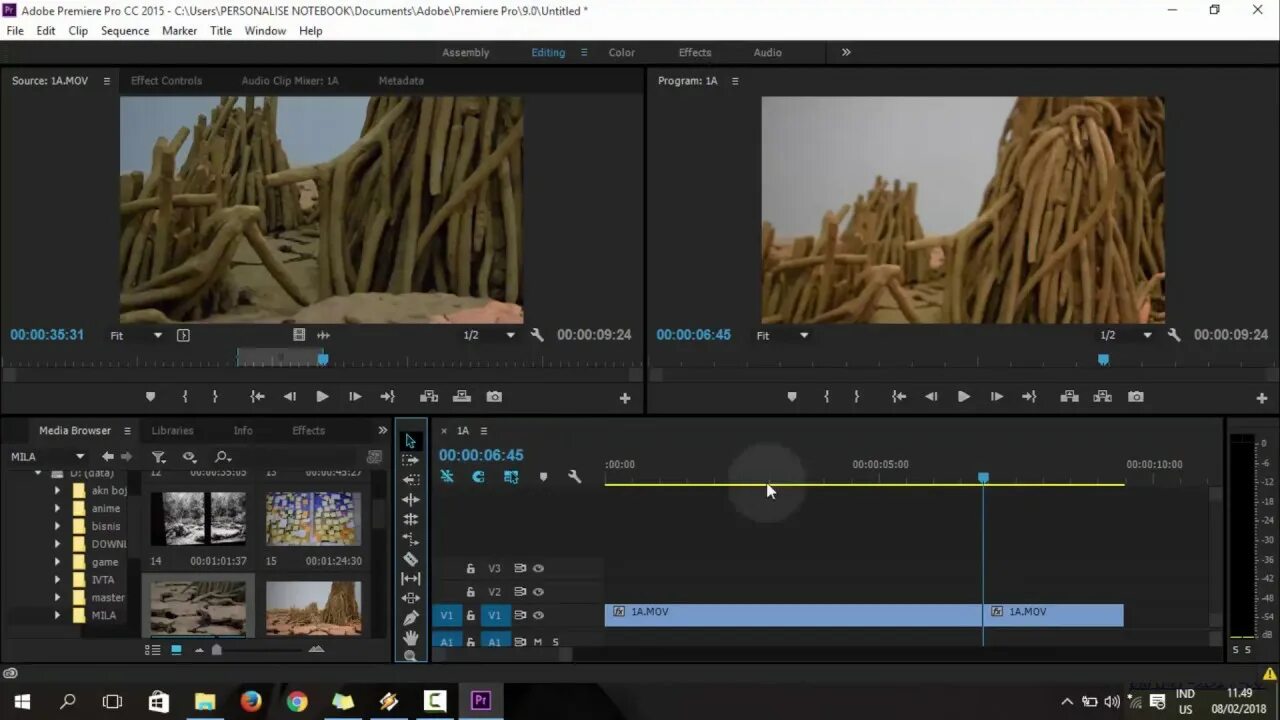Click Source monitor Add Marker icon
Viewport: 1280px width, 720px height.
coord(151,397)
